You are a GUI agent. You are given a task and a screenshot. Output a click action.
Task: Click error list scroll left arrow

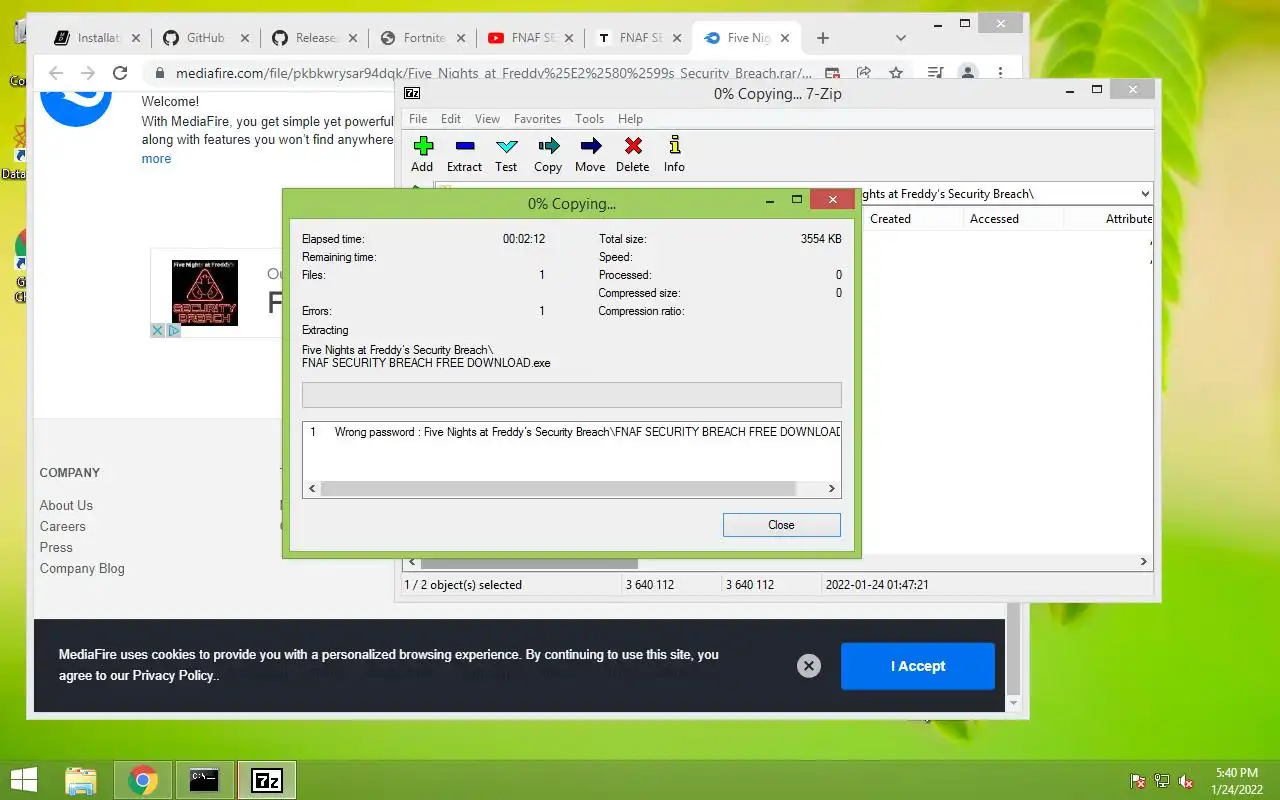312,489
